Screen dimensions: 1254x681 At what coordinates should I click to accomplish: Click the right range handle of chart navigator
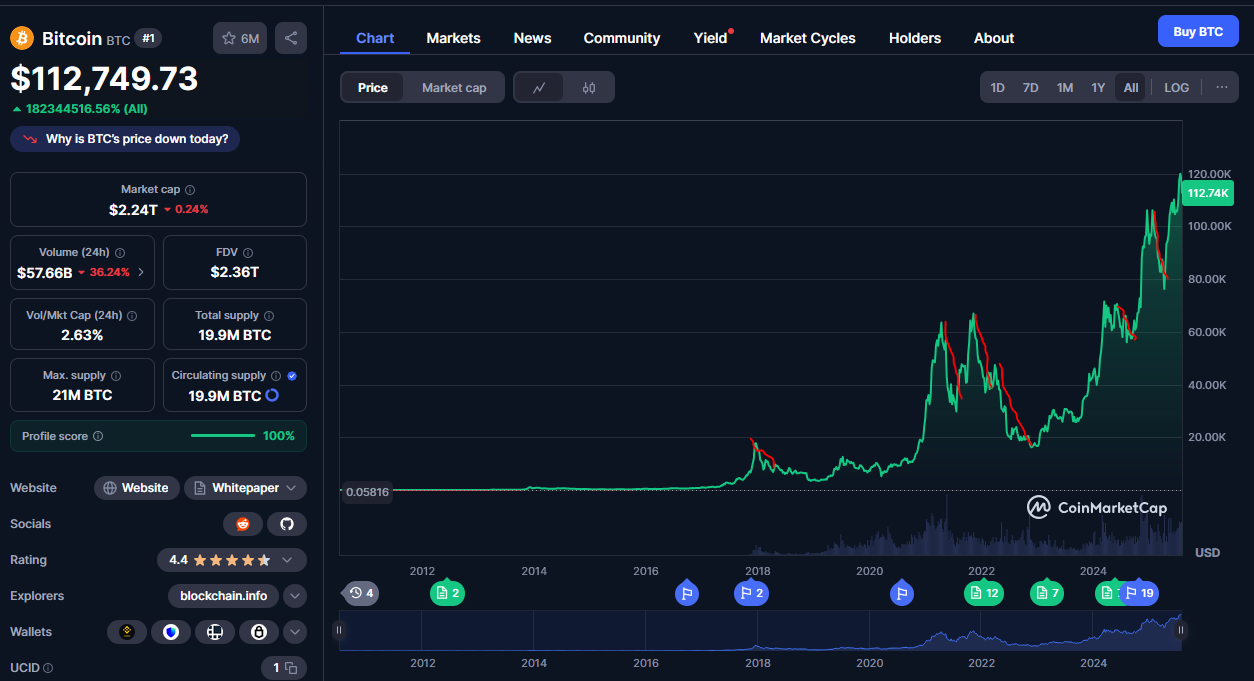click(1181, 630)
